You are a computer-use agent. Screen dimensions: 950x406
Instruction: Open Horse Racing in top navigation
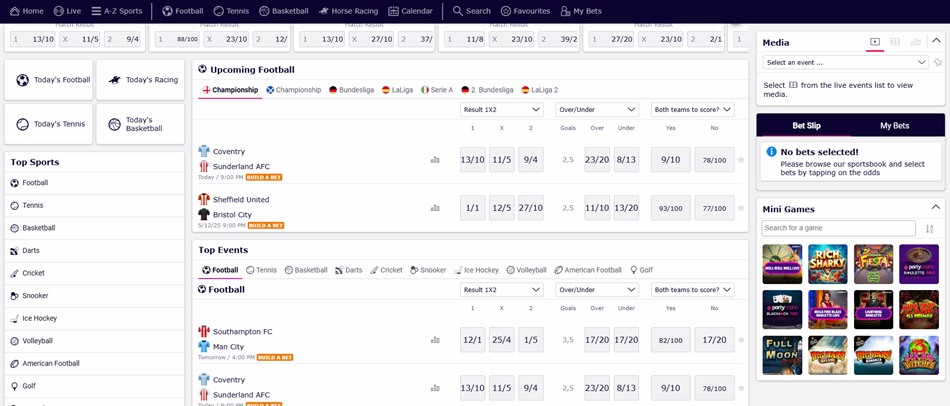click(x=347, y=11)
